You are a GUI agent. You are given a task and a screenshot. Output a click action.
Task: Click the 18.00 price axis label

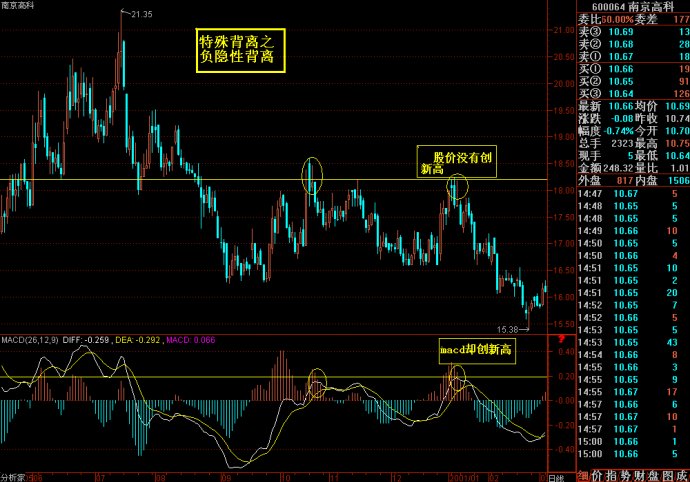pyautogui.click(x=563, y=191)
